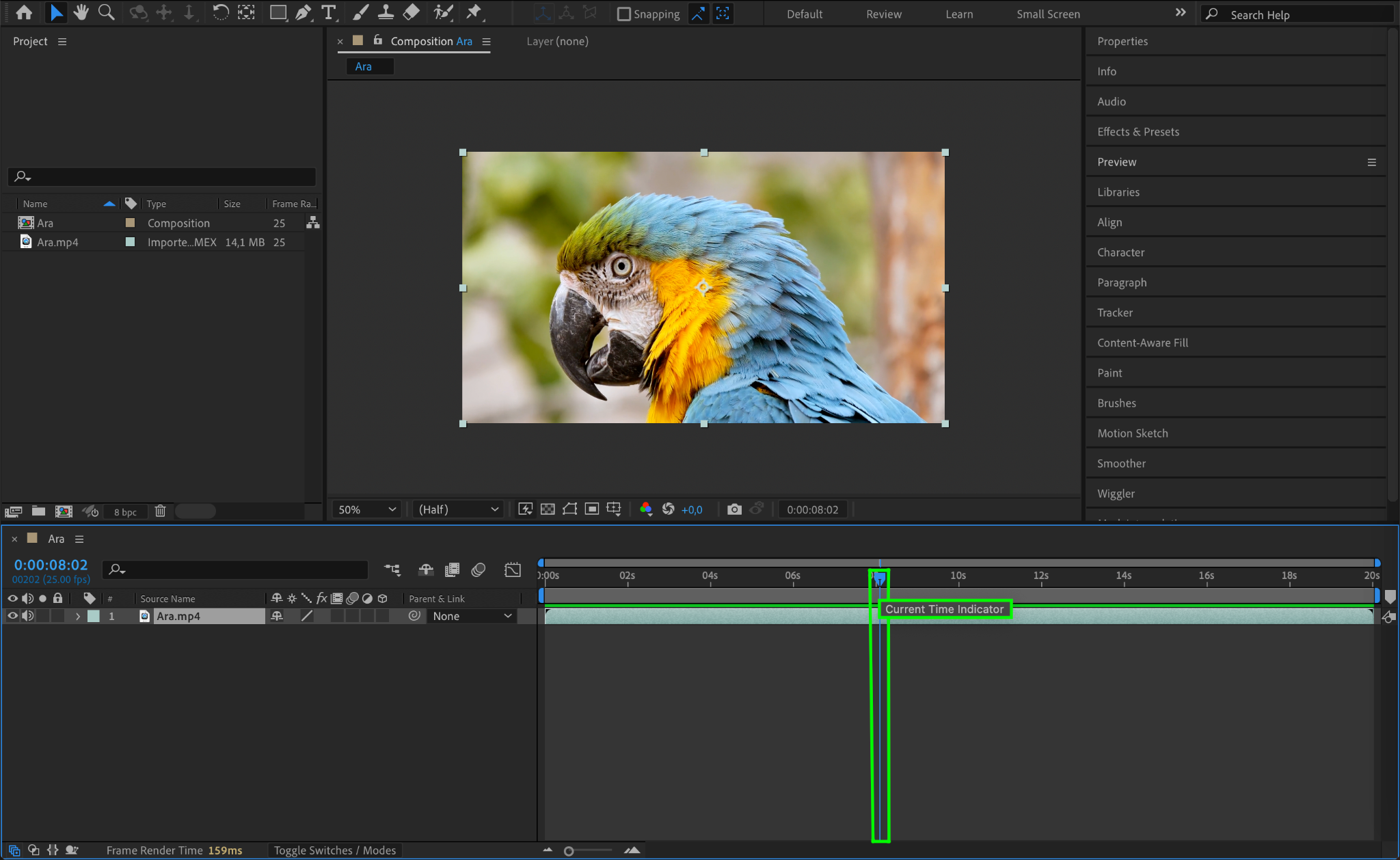The height and width of the screenshot is (860, 1400).
Task: Select the Zoom tool
Action: [106, 12]
